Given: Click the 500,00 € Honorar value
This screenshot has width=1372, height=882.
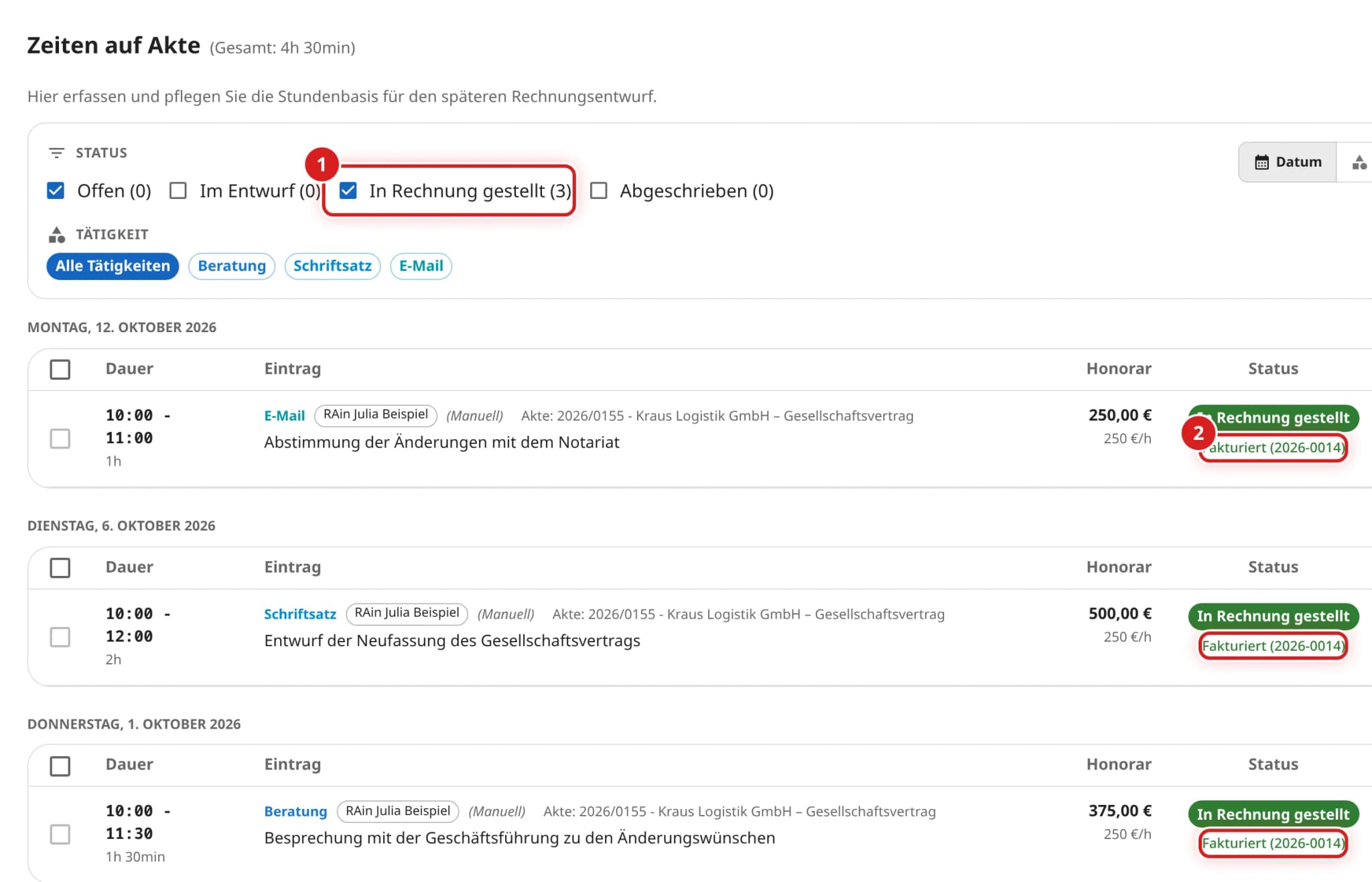Looking at the screenshot, I should [x=1120, y=613].
